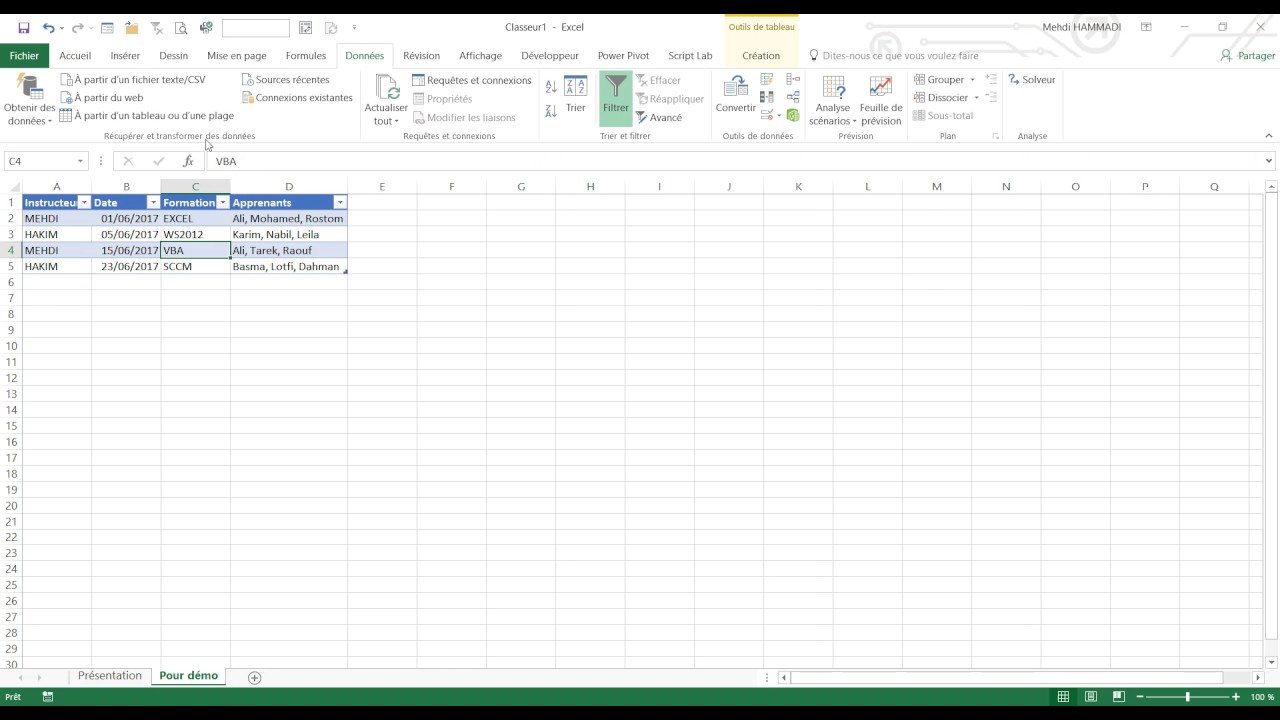
Task: Switch to Normal view in status bar
Action: (1063, 697)
